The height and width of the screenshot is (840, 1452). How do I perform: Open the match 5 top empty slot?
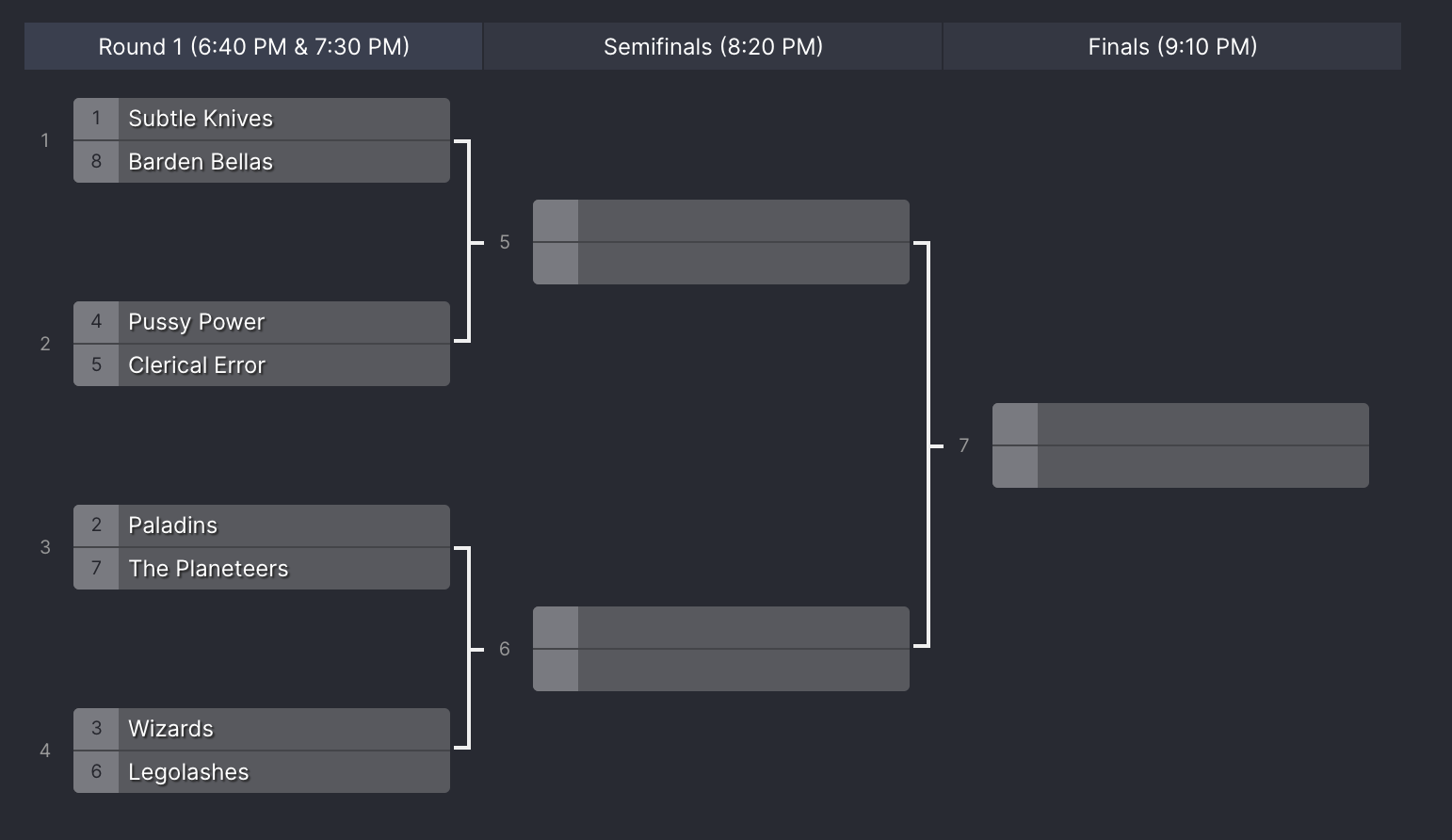(721, 220)
